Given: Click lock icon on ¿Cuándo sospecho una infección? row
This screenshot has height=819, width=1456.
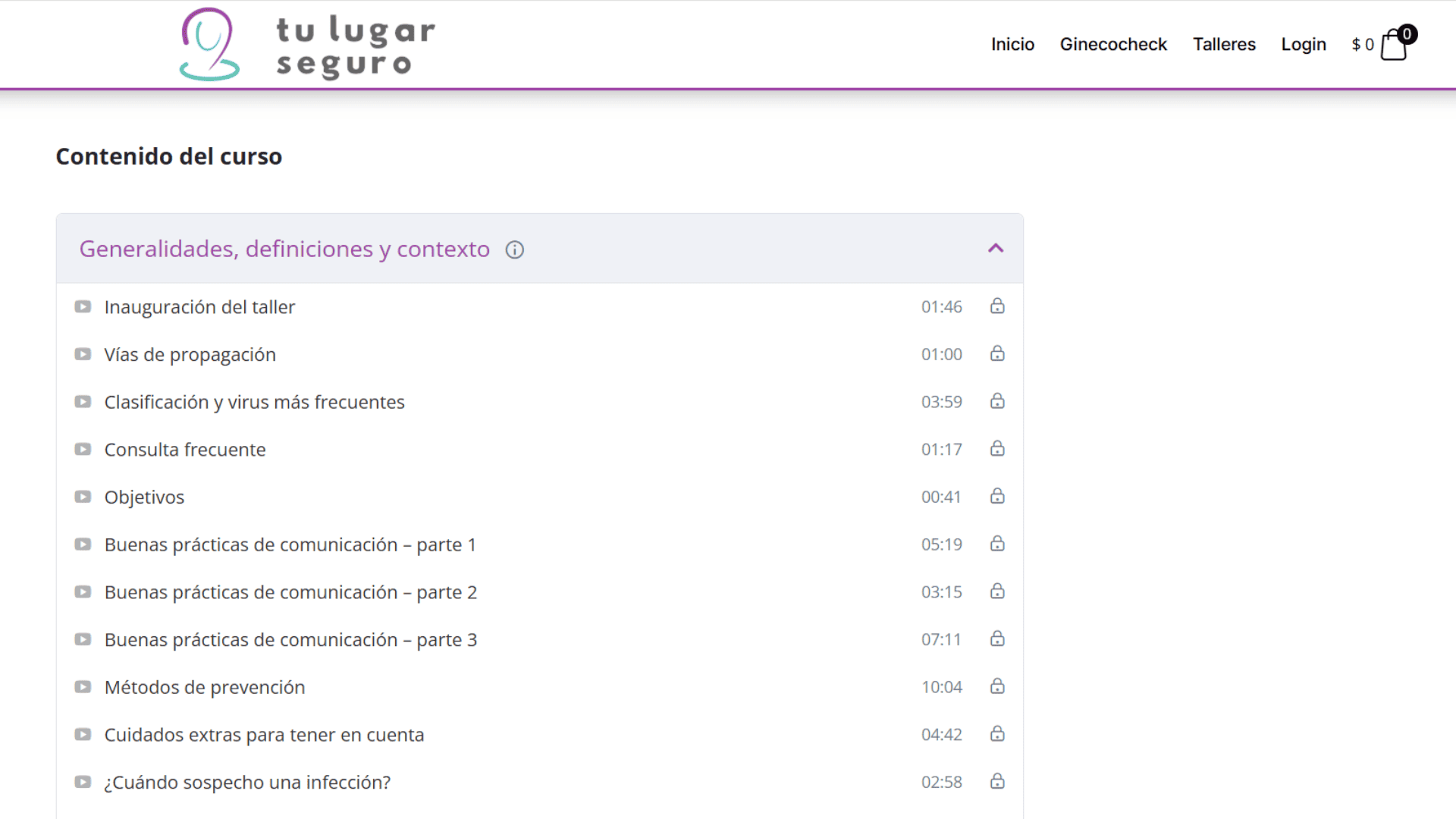Looking at the screenshot, I should [997, 781].
